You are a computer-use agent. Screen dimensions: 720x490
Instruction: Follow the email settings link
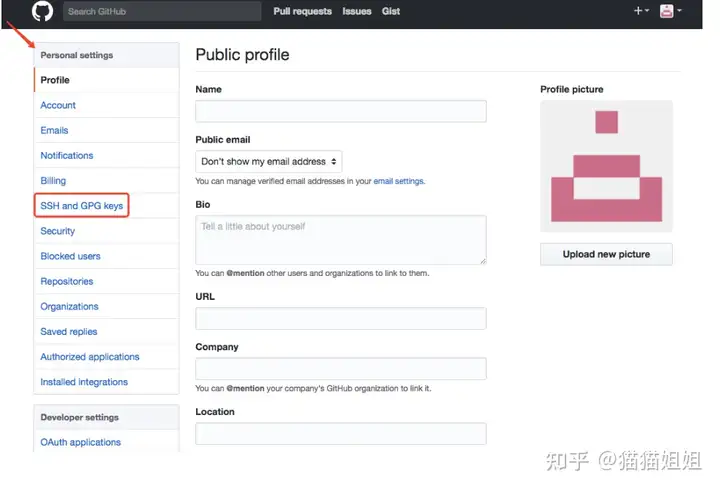point(398,181)
